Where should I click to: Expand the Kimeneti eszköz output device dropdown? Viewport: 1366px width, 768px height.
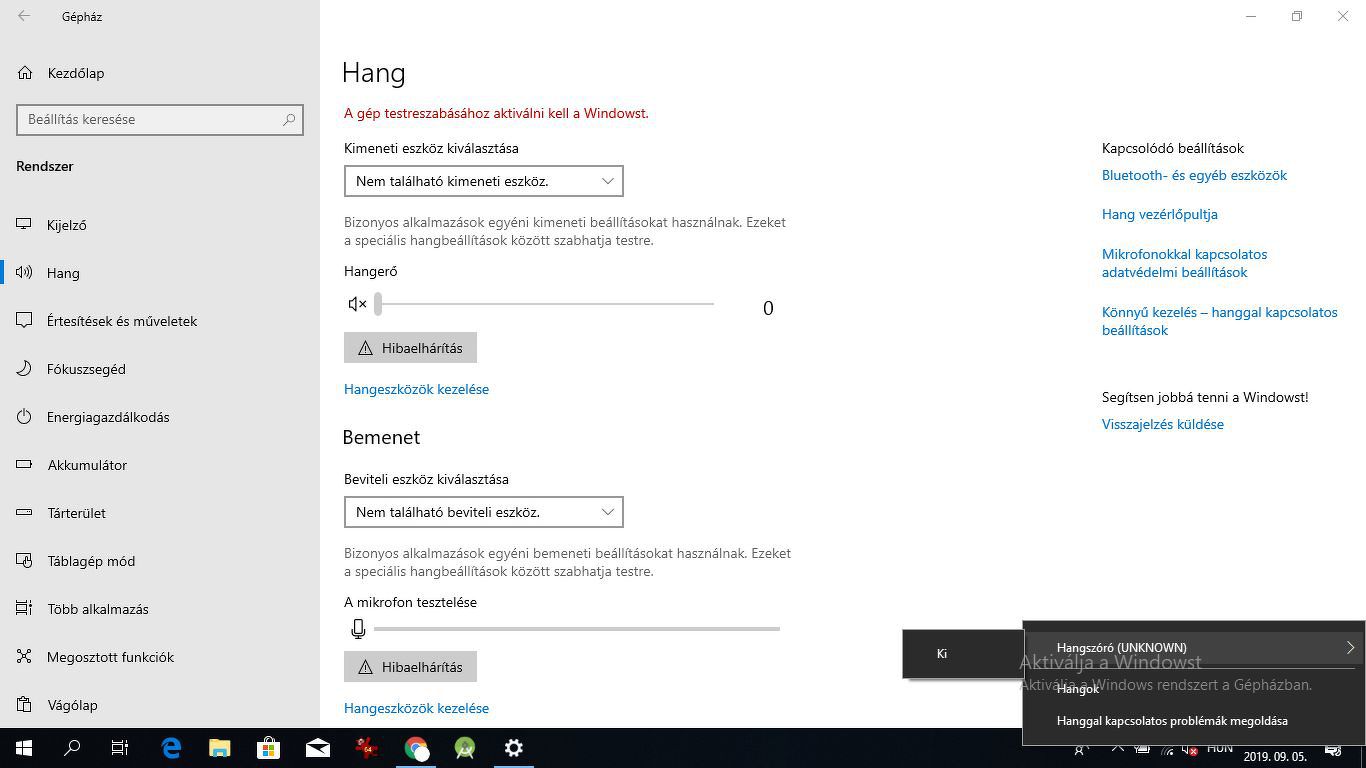click(484, 181)
